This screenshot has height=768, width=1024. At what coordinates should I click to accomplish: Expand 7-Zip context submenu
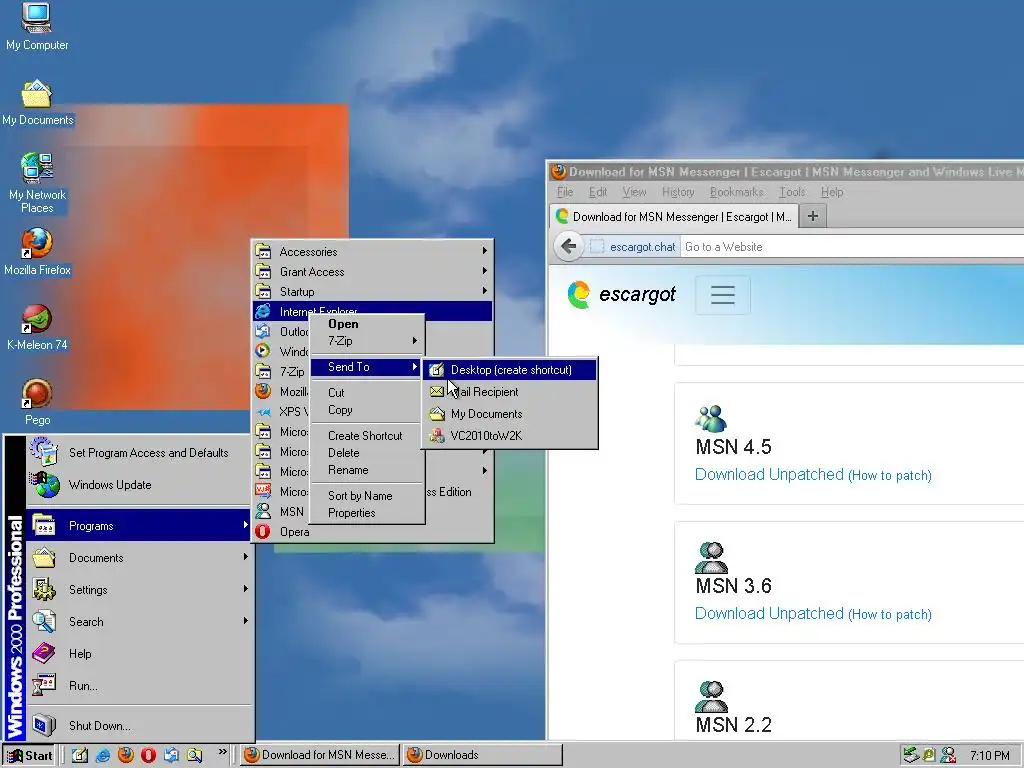pyautogui.click(x=366, y=341)
